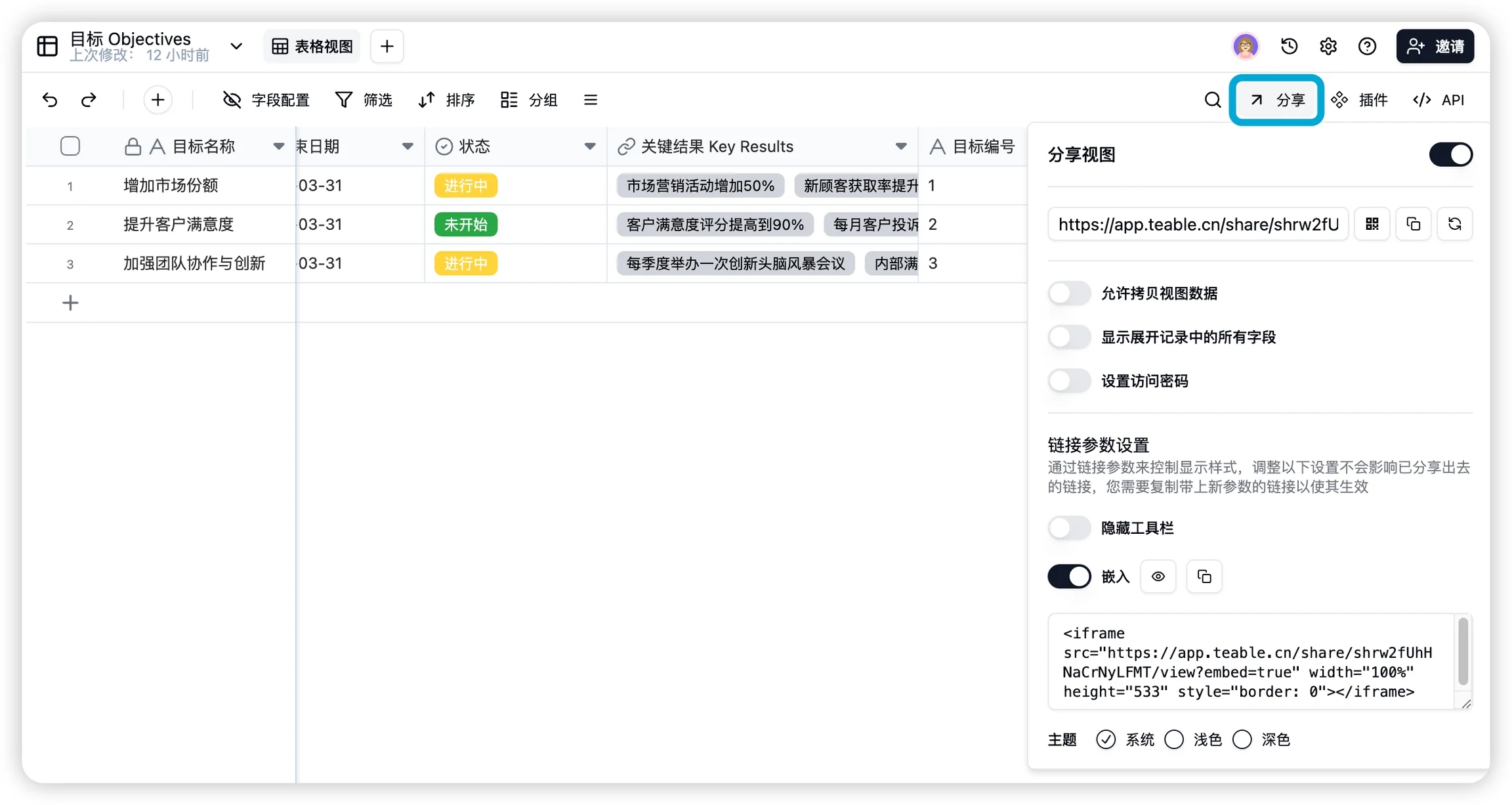Redo the last action
The height and width of the screenshot is (805, 1512).
coord(89,100)
